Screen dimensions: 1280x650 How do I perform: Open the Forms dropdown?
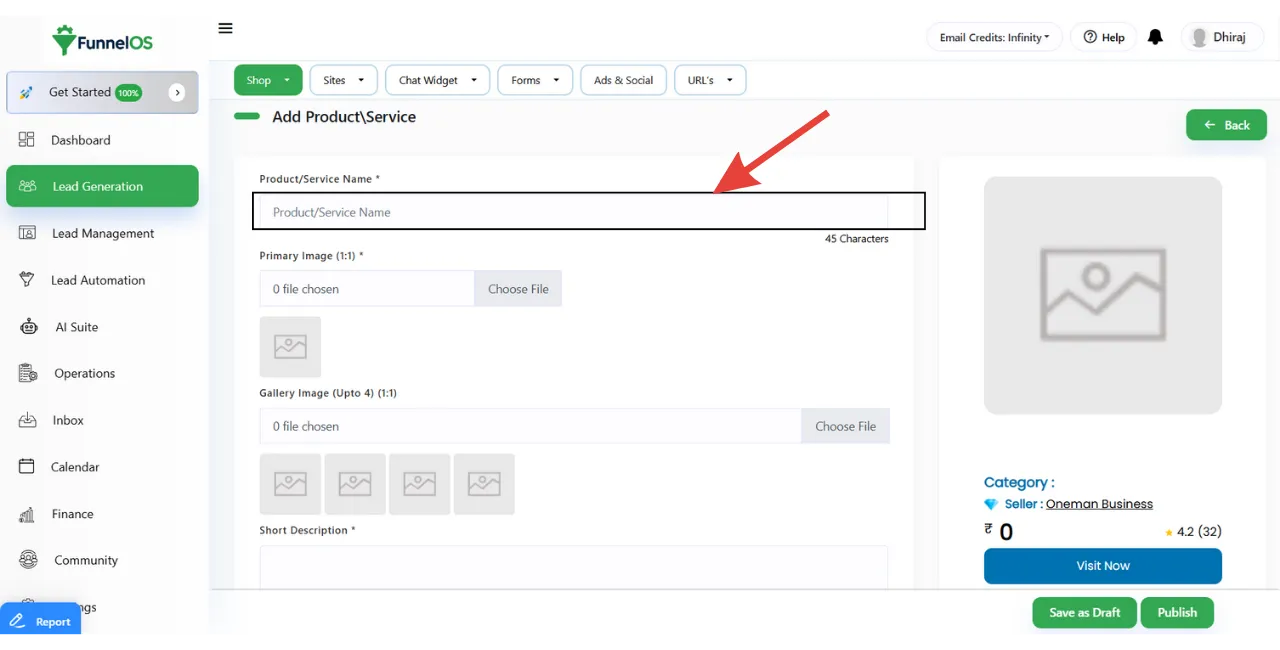(x=534, y=80)
